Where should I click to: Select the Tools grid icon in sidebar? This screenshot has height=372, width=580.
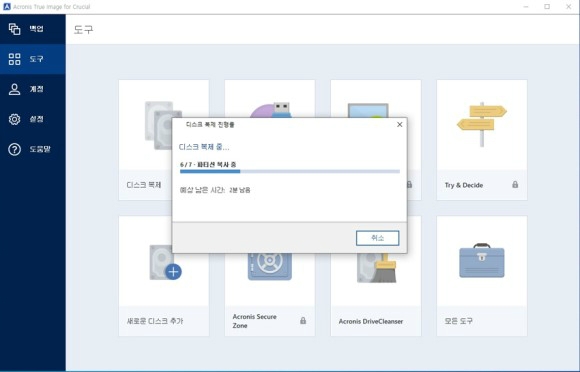[x=14, y=59]
